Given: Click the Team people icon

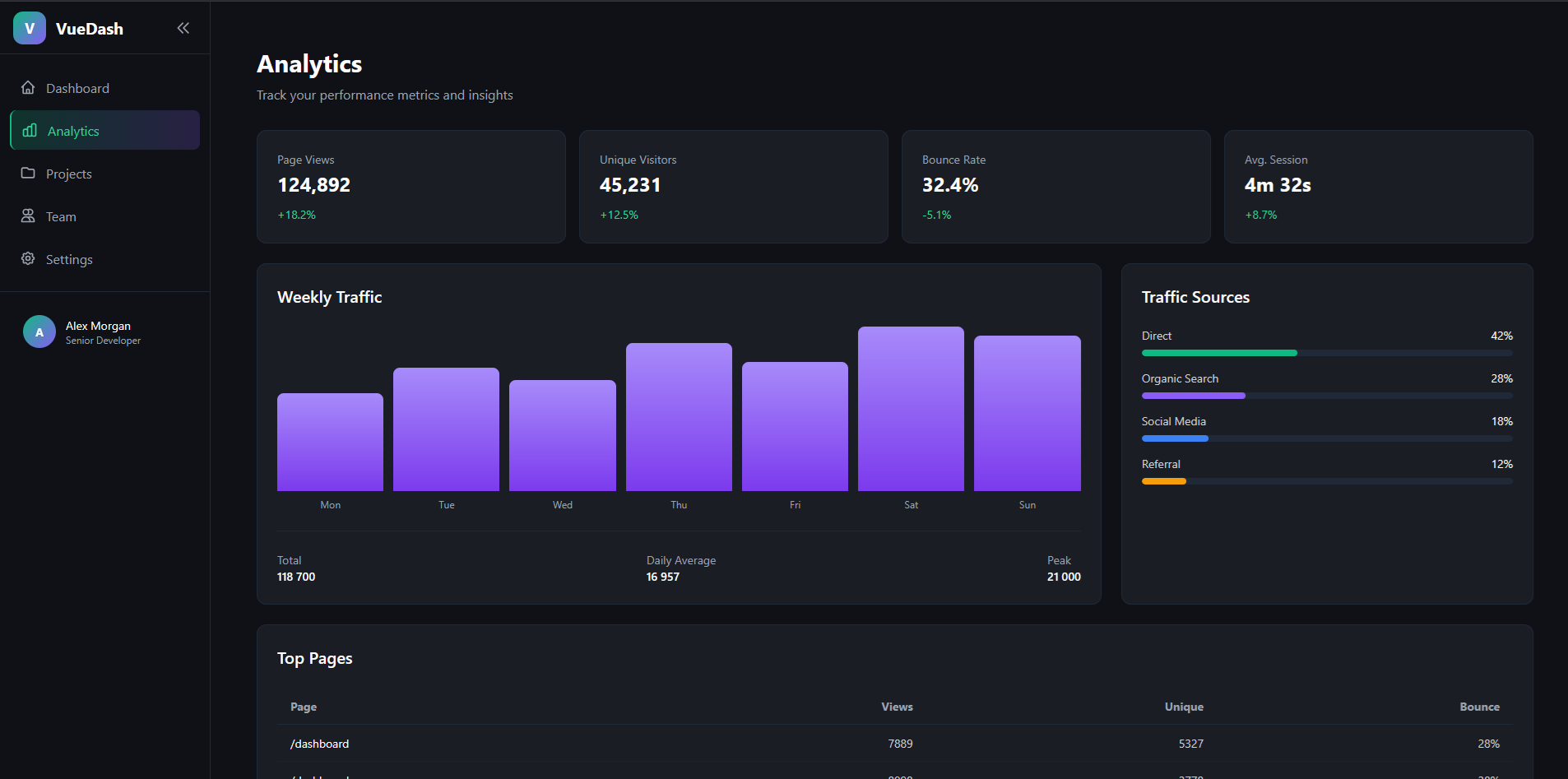Looking at the screenshot, I should point(28,216).
